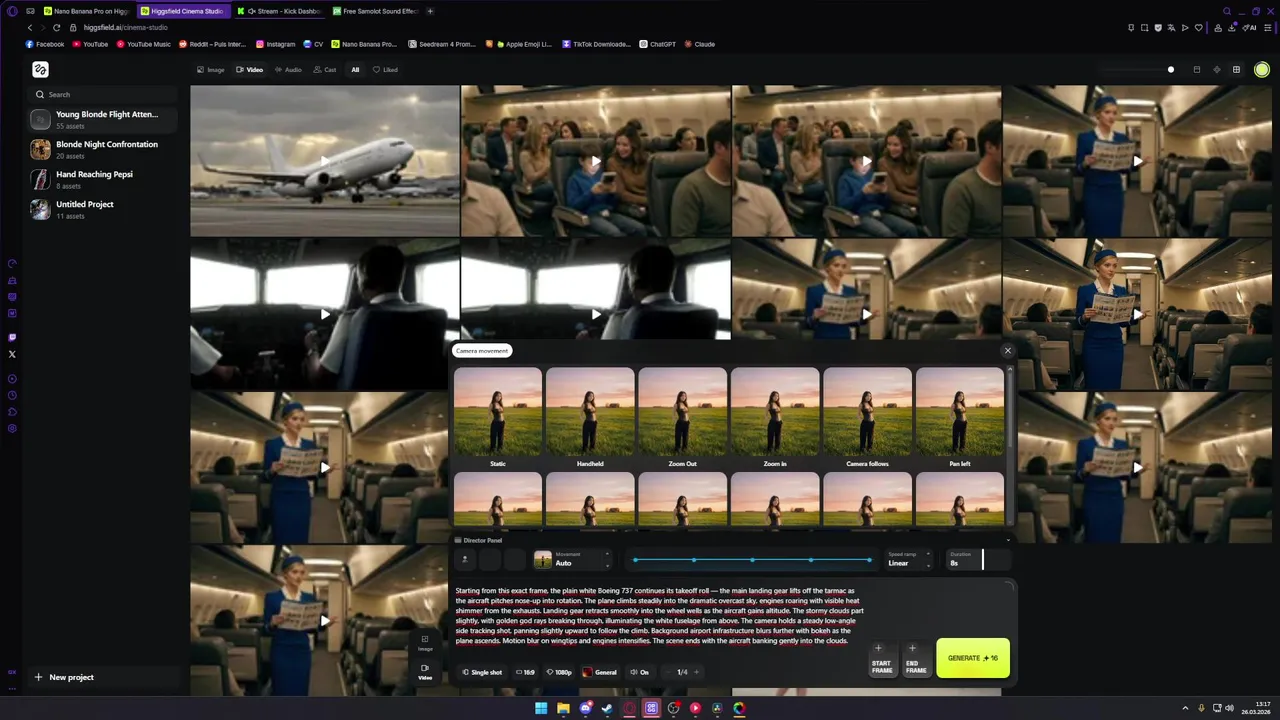Switch to grid view layout icon
This screenshot has height=720, width=1280.
tap(1236, 70)
